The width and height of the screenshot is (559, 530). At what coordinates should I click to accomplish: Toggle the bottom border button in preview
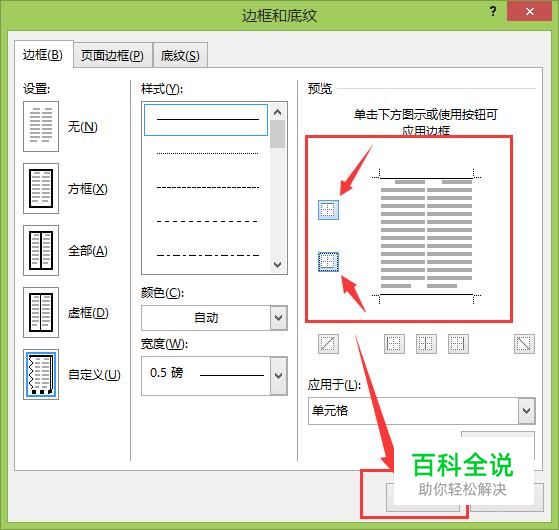pos(328,262)
